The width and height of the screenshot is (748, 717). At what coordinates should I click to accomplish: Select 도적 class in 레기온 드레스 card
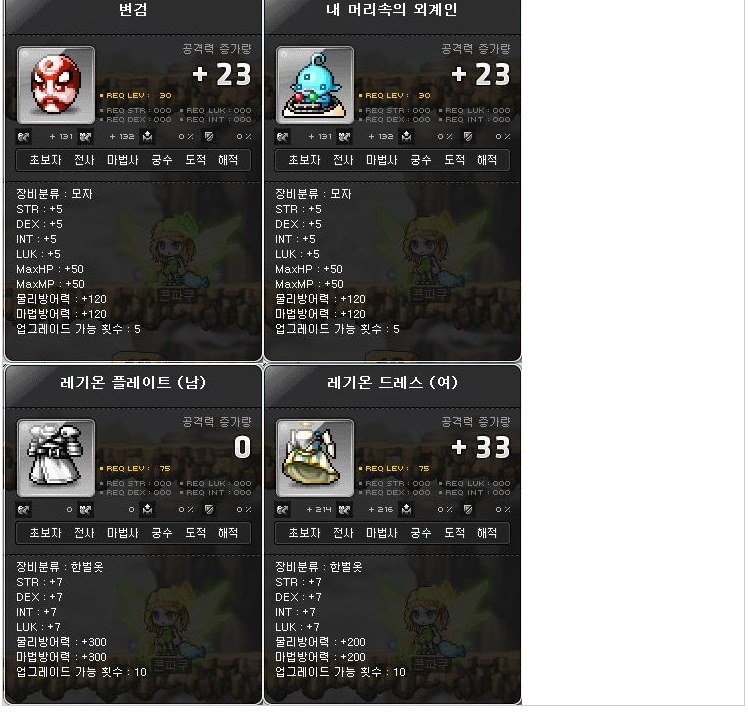coord(455,533)
